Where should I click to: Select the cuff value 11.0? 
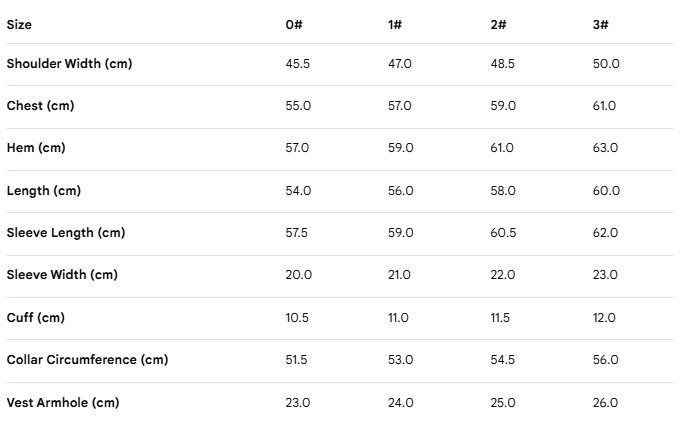(398, 318)
